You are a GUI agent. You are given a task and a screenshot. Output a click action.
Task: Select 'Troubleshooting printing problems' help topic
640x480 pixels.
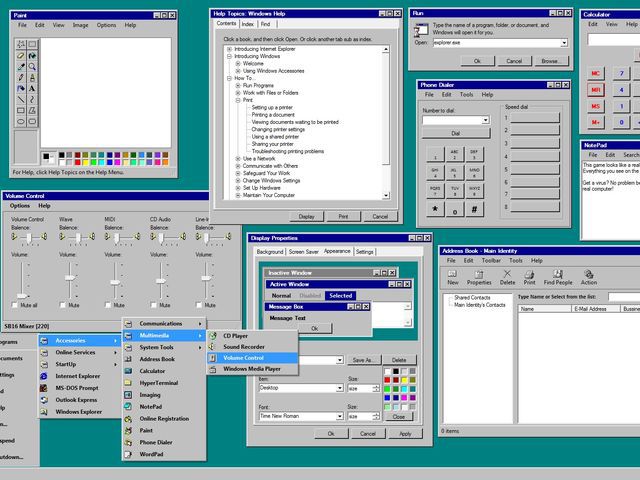click(x=288, y=151)
